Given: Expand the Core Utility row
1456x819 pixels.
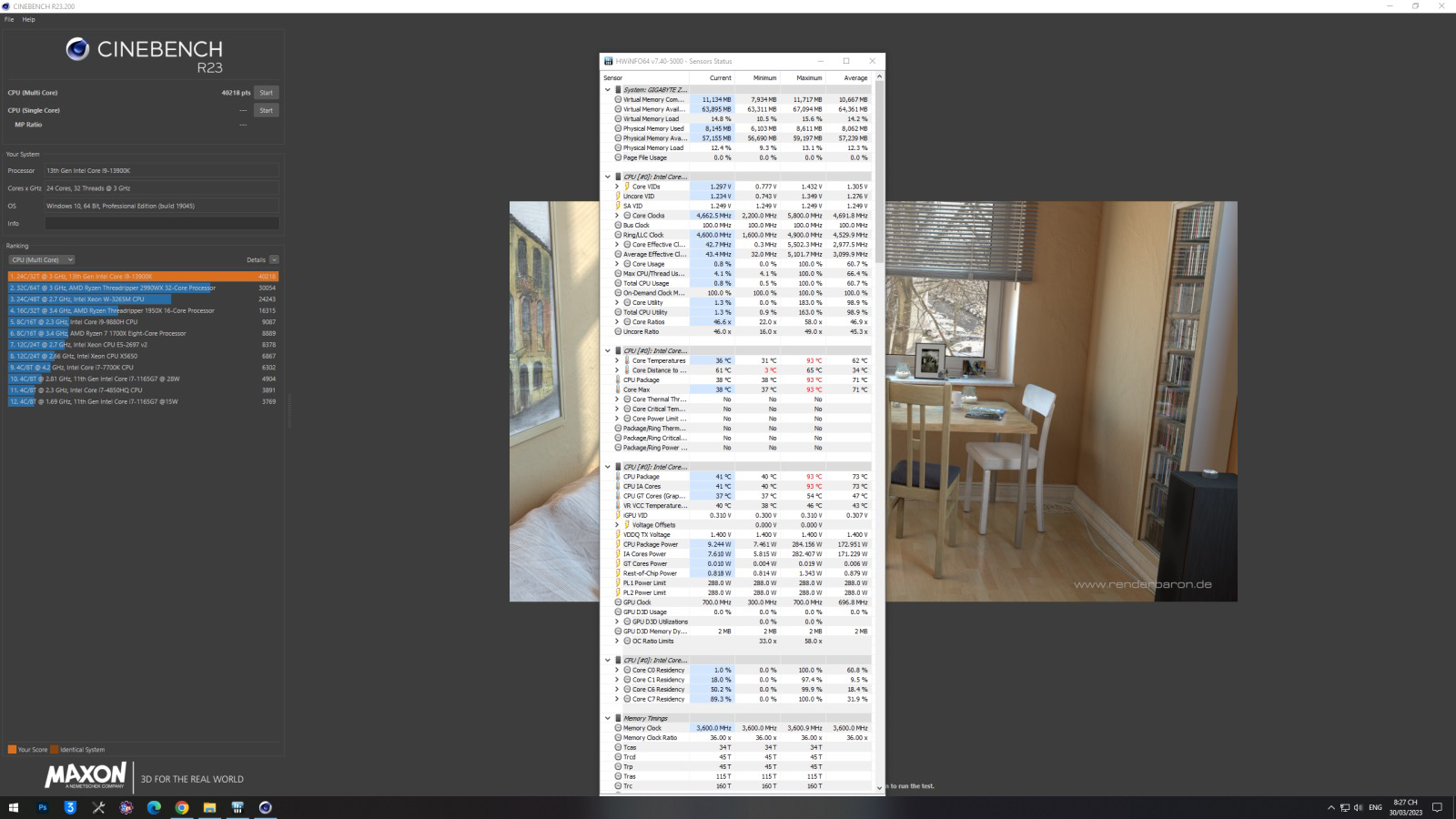Looking at the screenshot, I should tap(617, 303).
